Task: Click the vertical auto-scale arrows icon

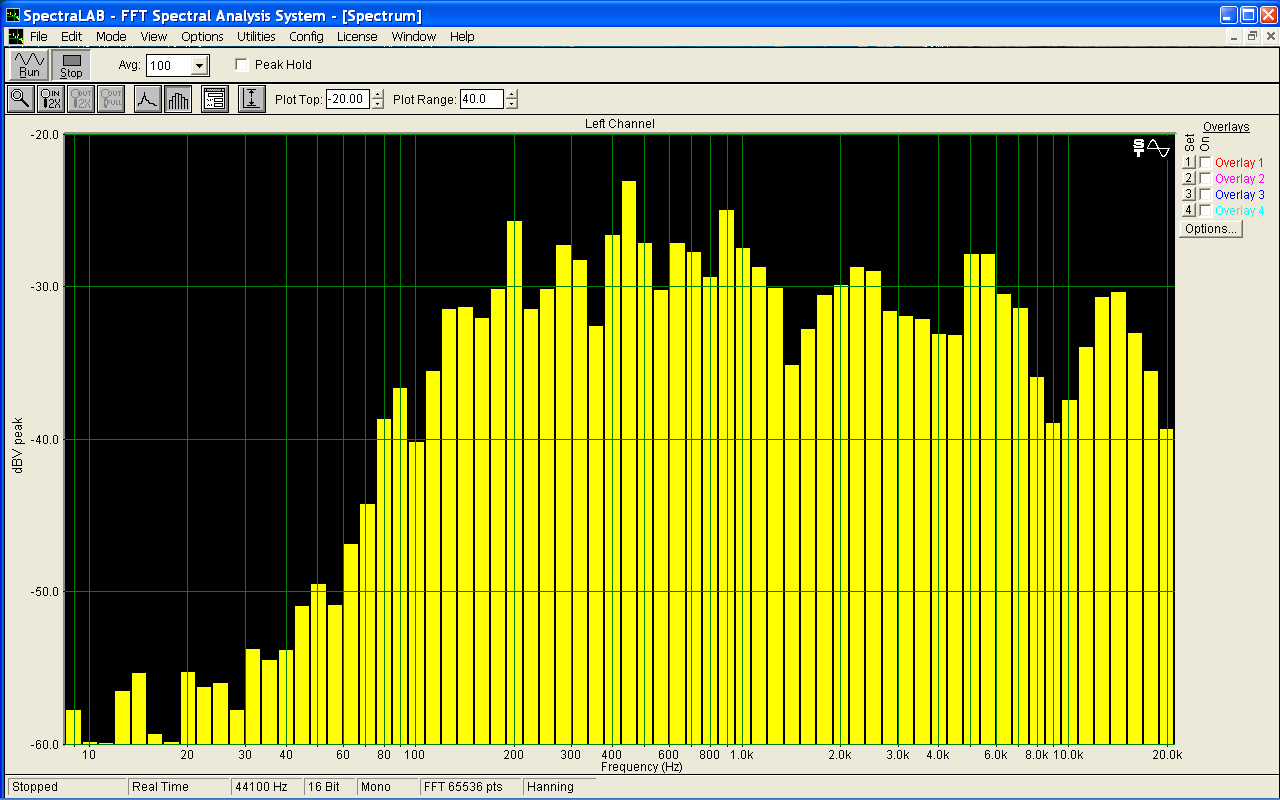Action: (252, 99)
